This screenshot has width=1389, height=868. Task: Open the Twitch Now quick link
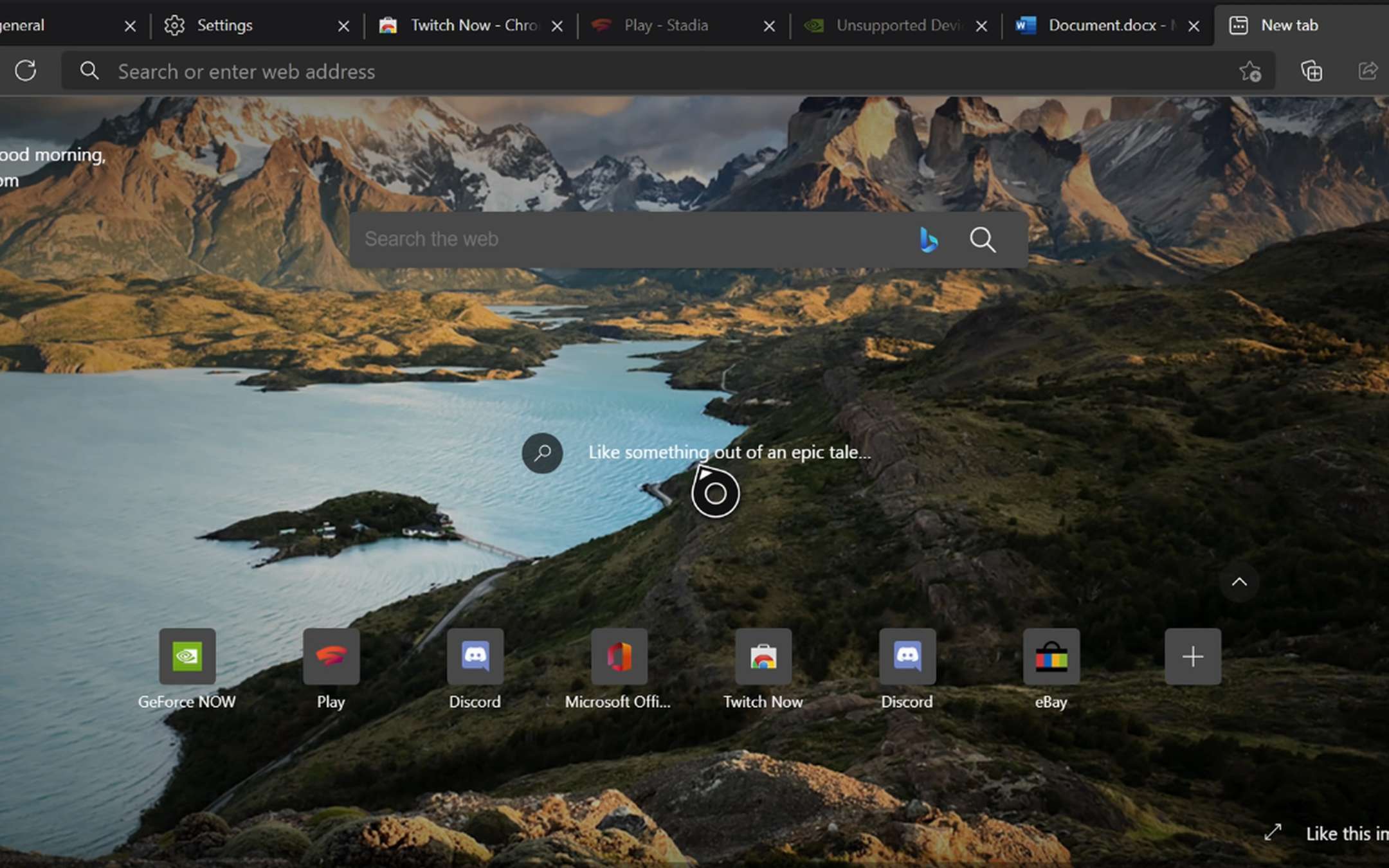763,656
